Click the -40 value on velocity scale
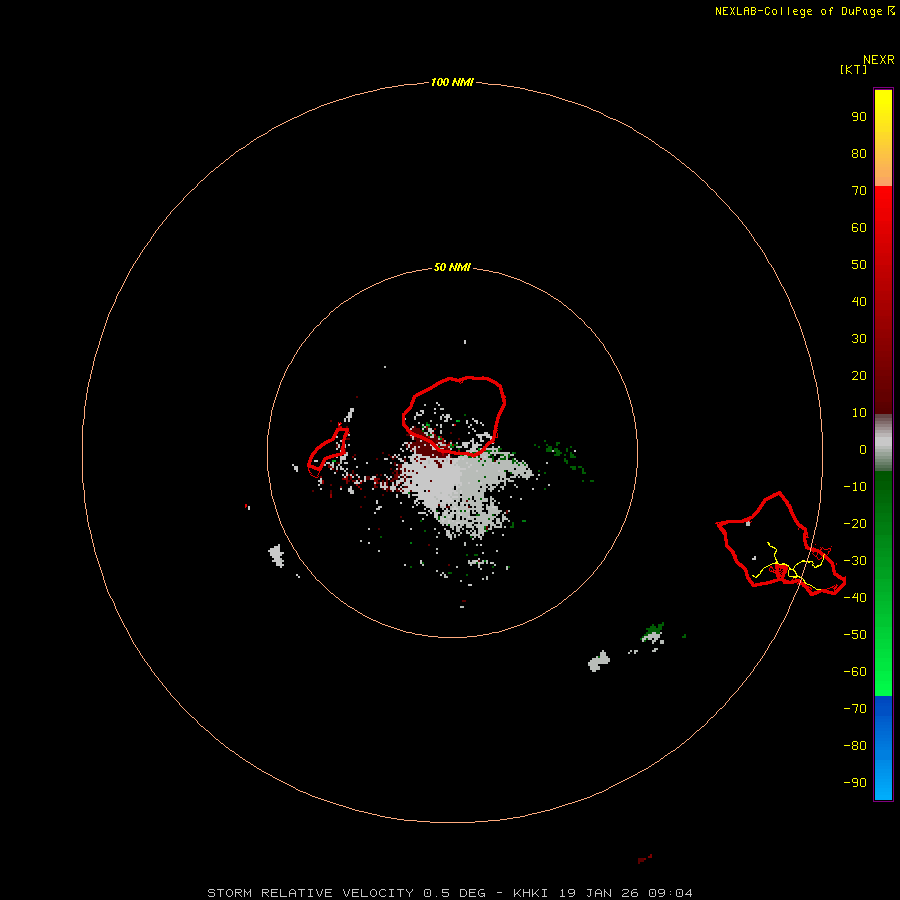Viewport: 900px width, 900px height. [x=855, y=598]
